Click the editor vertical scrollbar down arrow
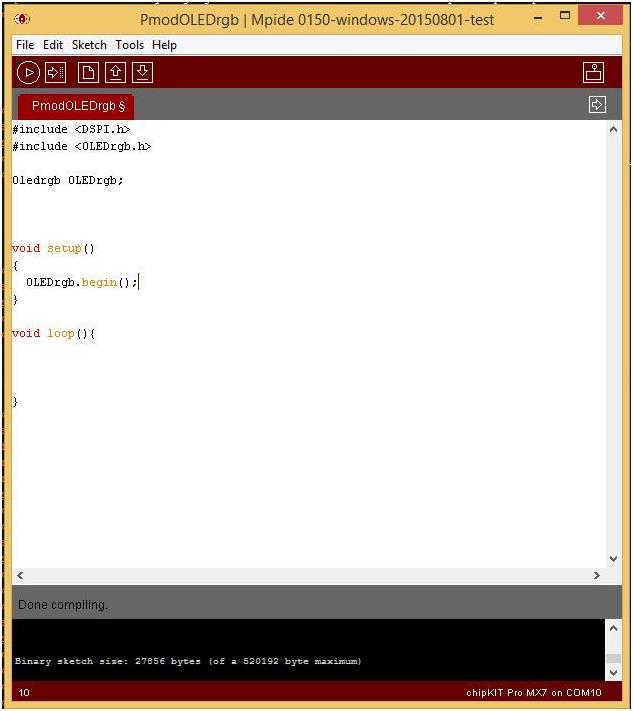 pos(614,559)
